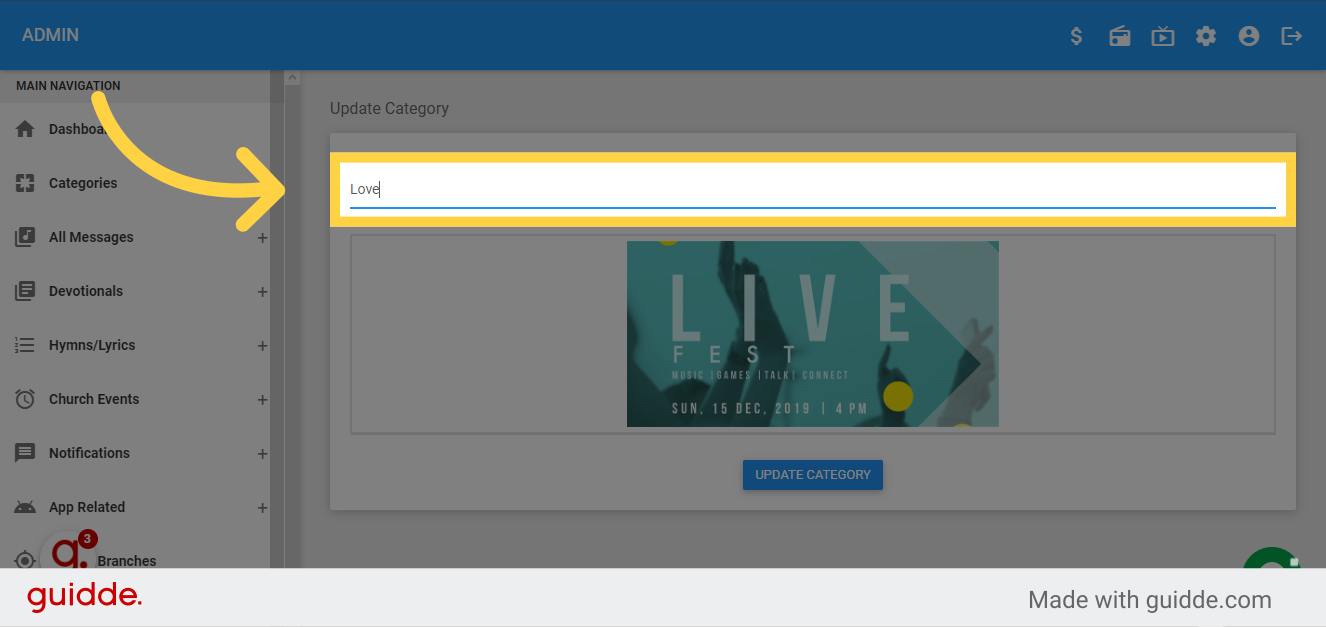Screen dimensions: 1326x627
Task: Select Branches in the sidebar navigation
Action: [x=128, y=561]
